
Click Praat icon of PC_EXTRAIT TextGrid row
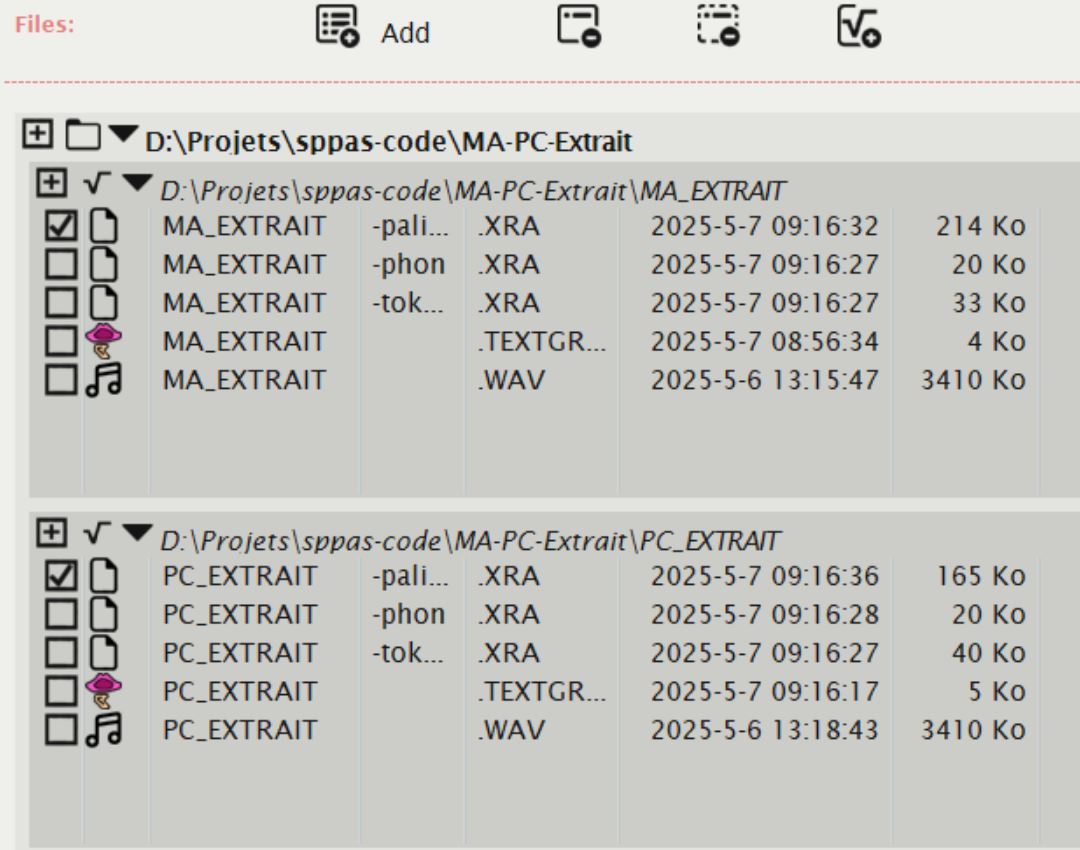click(x=103, y=691)
